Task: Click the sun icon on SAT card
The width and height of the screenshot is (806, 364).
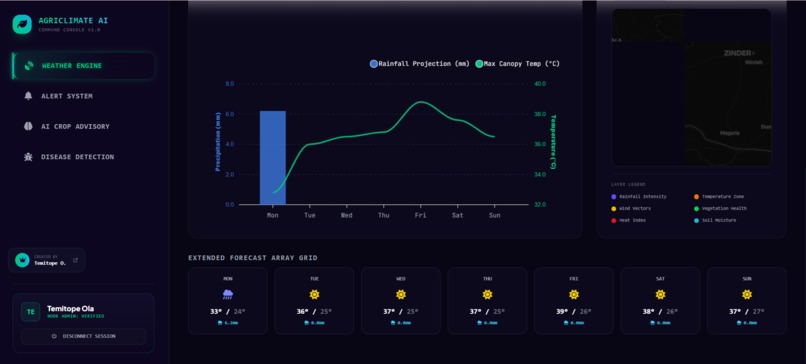Action: tap(661, 295)
